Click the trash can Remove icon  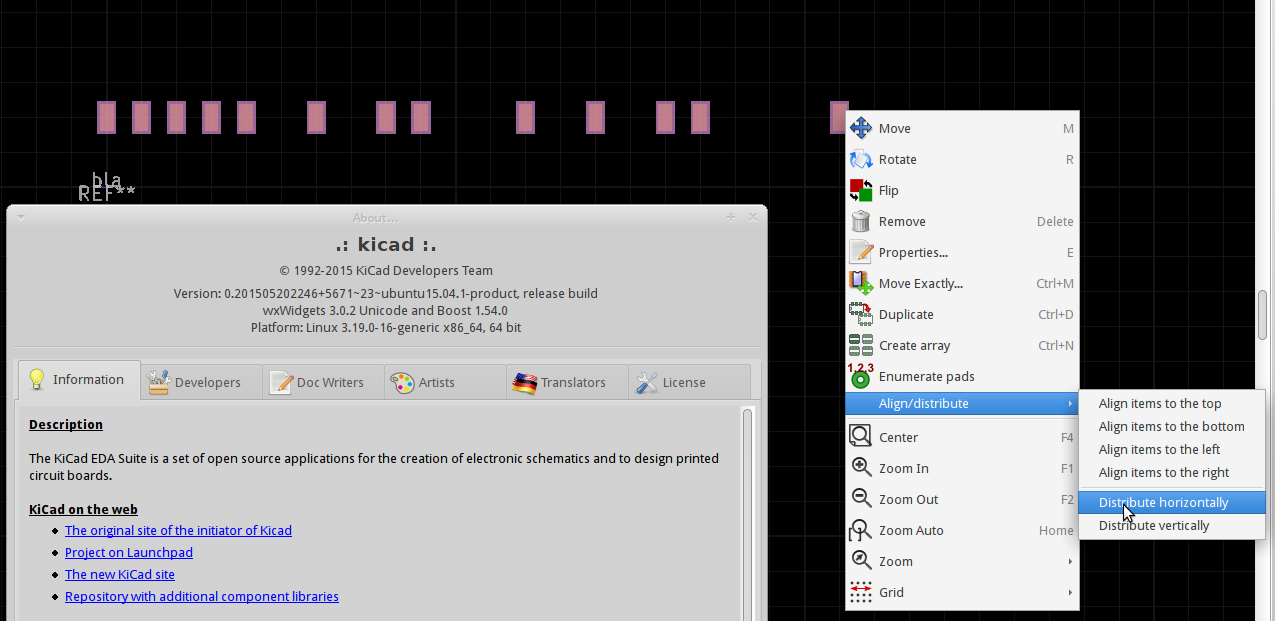tap(860, 221)
